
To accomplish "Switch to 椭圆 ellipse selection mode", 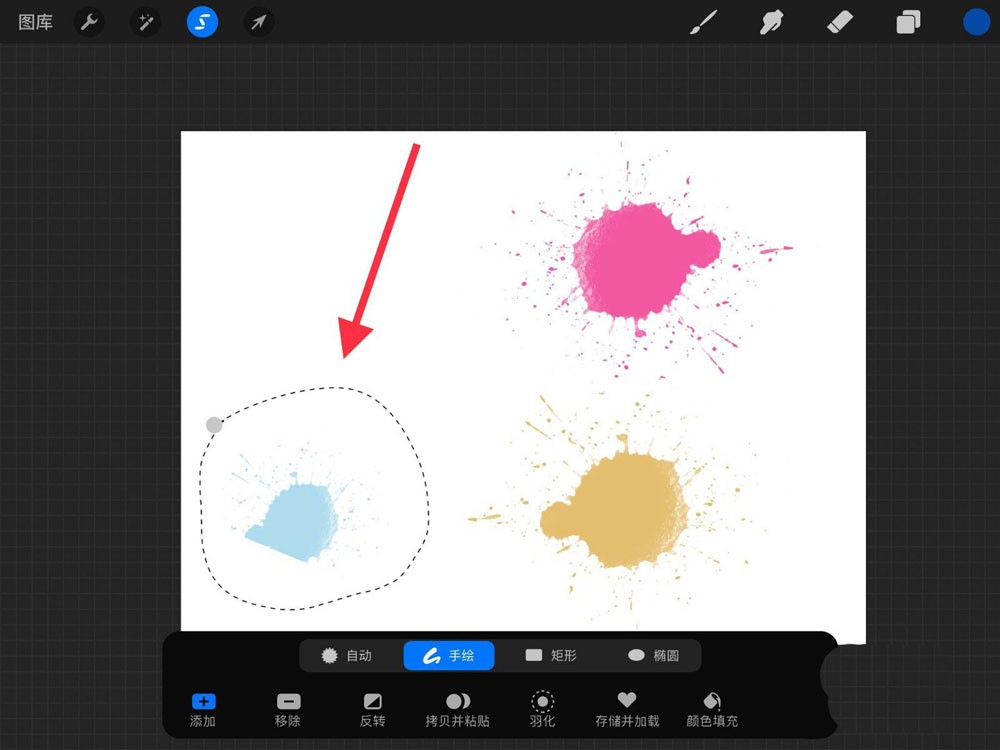I will (x=653, y=656).
